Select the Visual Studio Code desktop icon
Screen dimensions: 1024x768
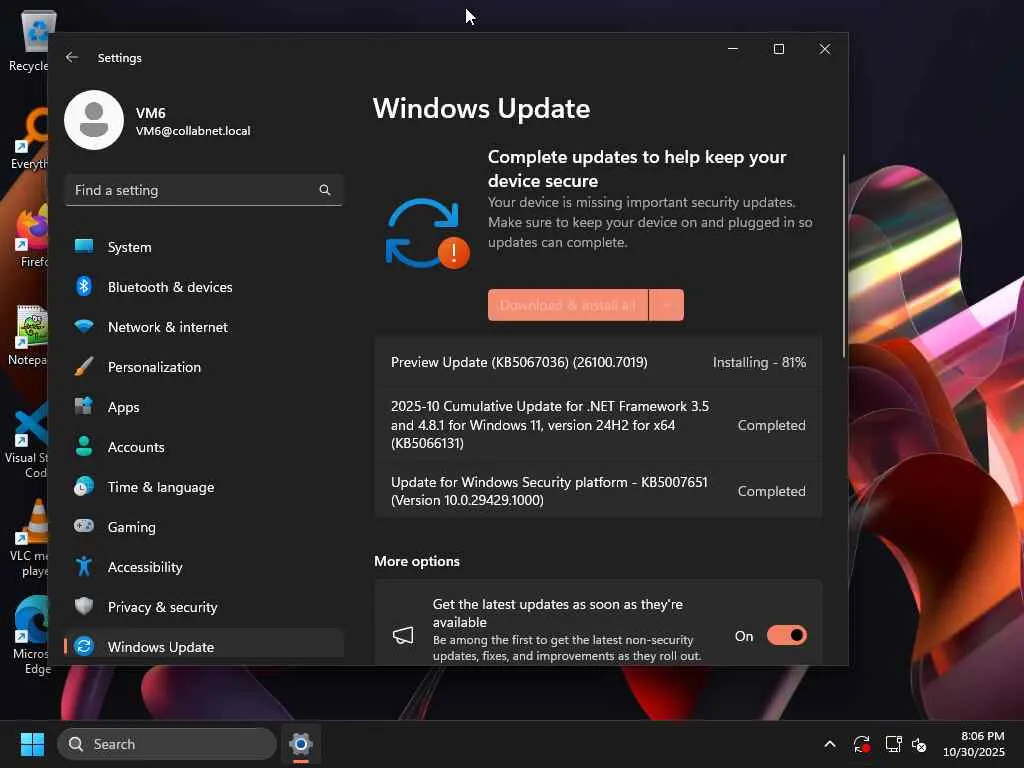(x=29, y=441)
